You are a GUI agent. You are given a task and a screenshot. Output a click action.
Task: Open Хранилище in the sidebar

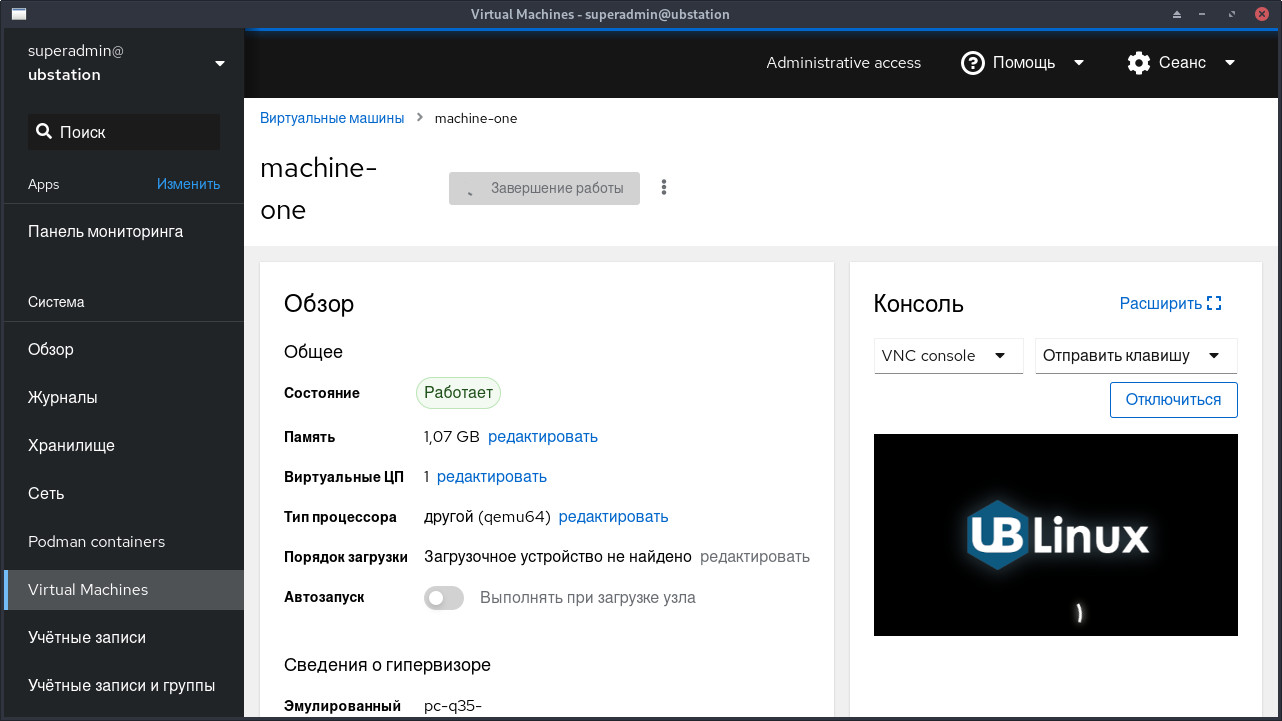[124, 445]
